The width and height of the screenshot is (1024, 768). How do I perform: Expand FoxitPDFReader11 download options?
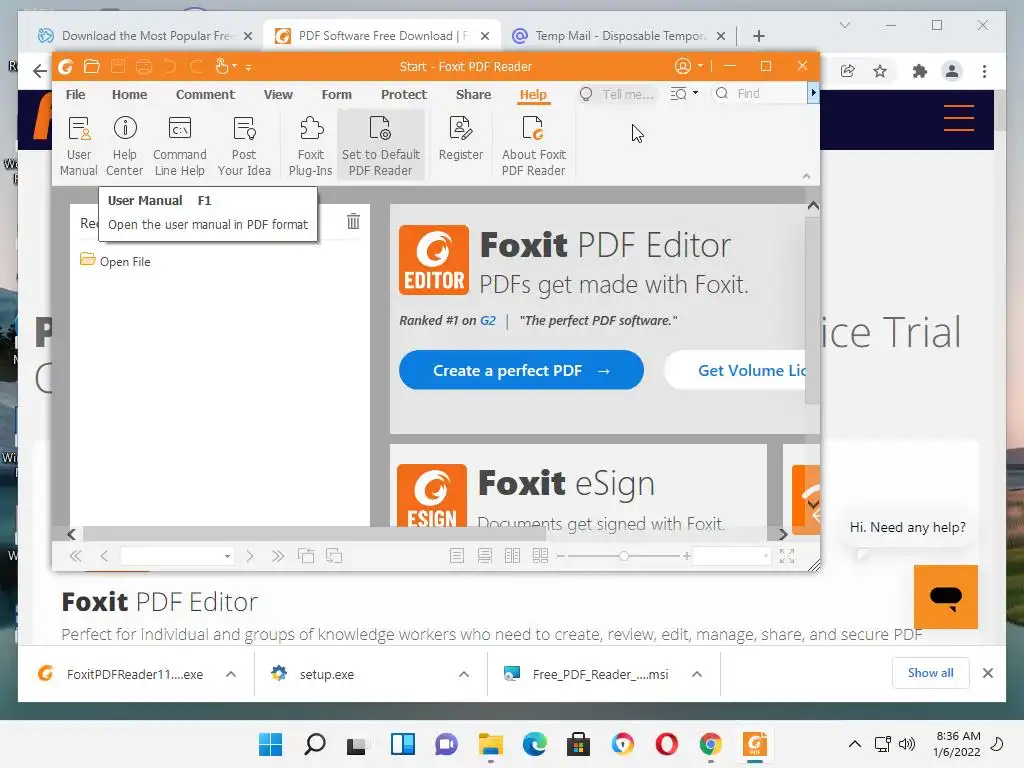coord(231,674)
